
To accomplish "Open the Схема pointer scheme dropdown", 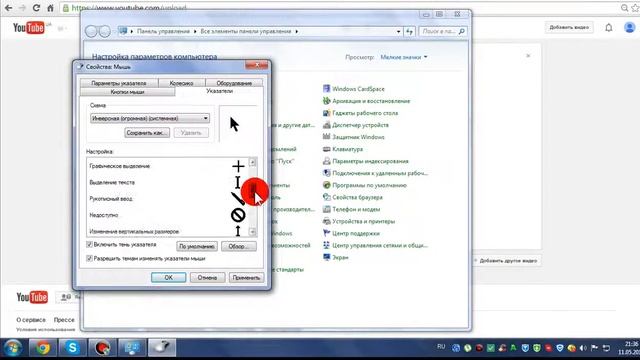I will pyautogui.click(x=150, y=118).
